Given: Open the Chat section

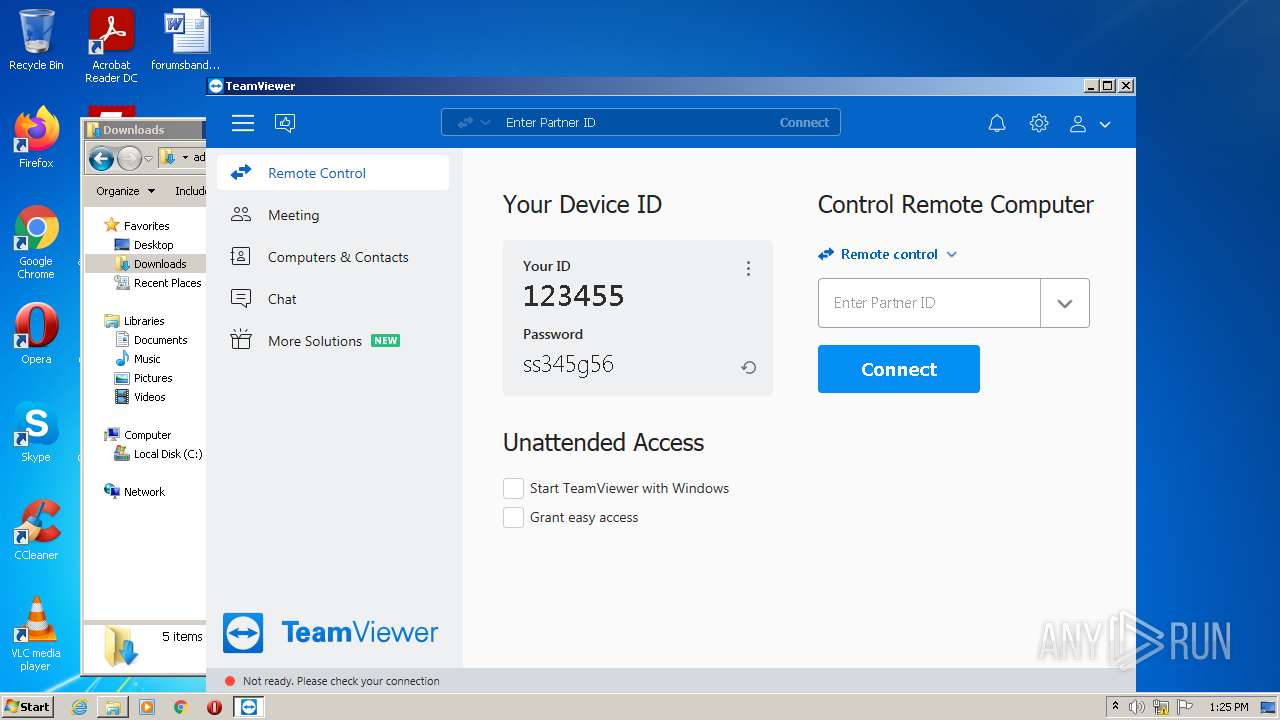Looking at the screenshot, I should click(333, 299).
